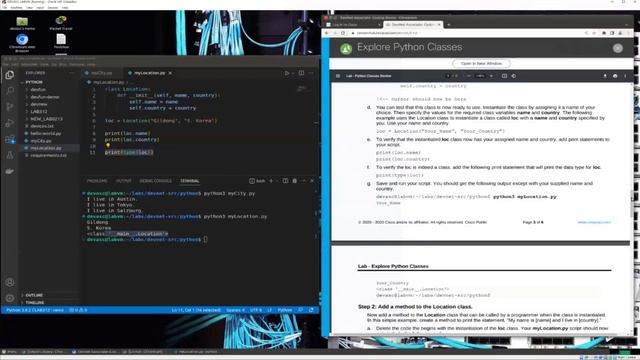Open the Explorer view in VS Code activity bar
This screenshot has height=360, width=640.
tap(10, 75)
